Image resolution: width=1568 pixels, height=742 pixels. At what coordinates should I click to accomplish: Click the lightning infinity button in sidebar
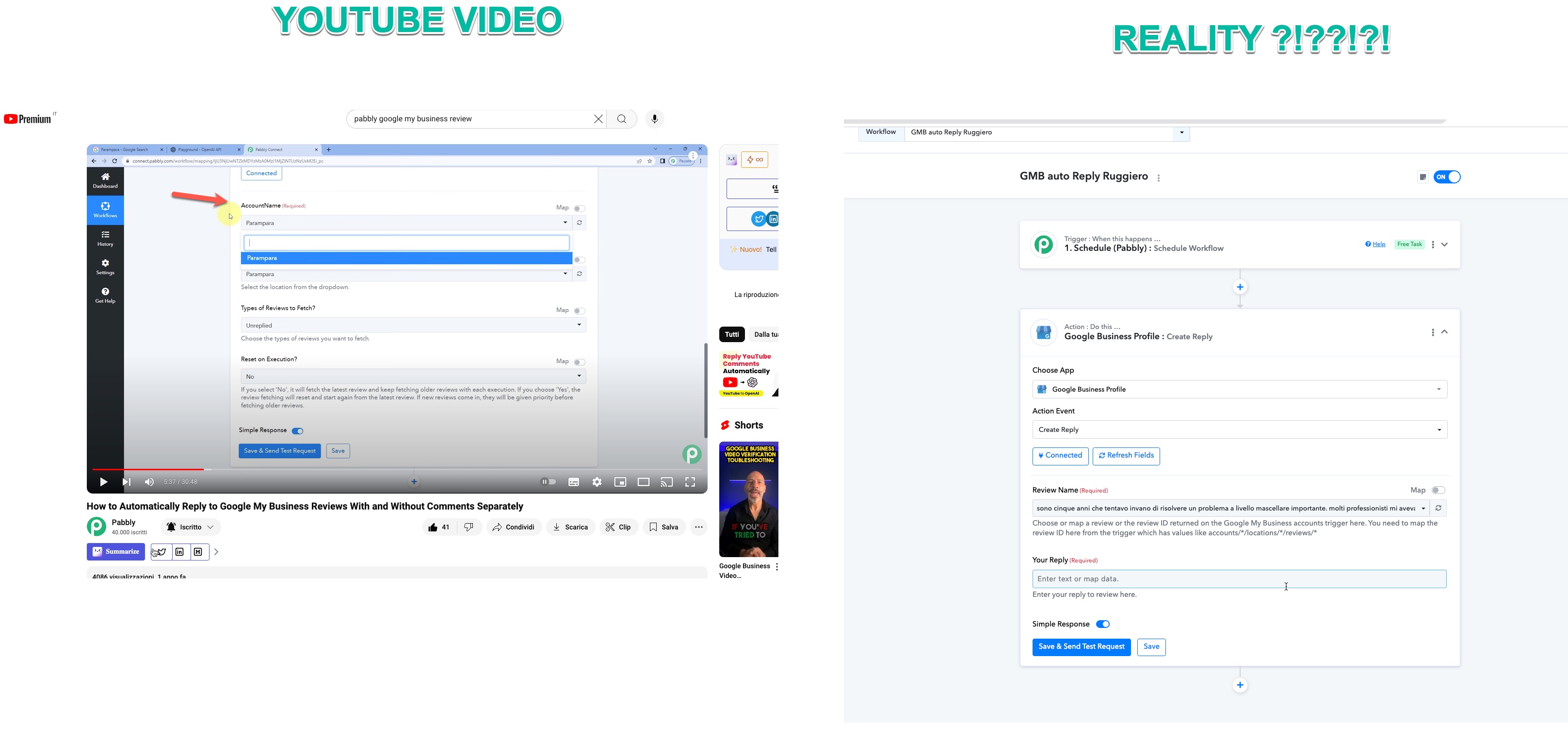[x=755, y=160]
